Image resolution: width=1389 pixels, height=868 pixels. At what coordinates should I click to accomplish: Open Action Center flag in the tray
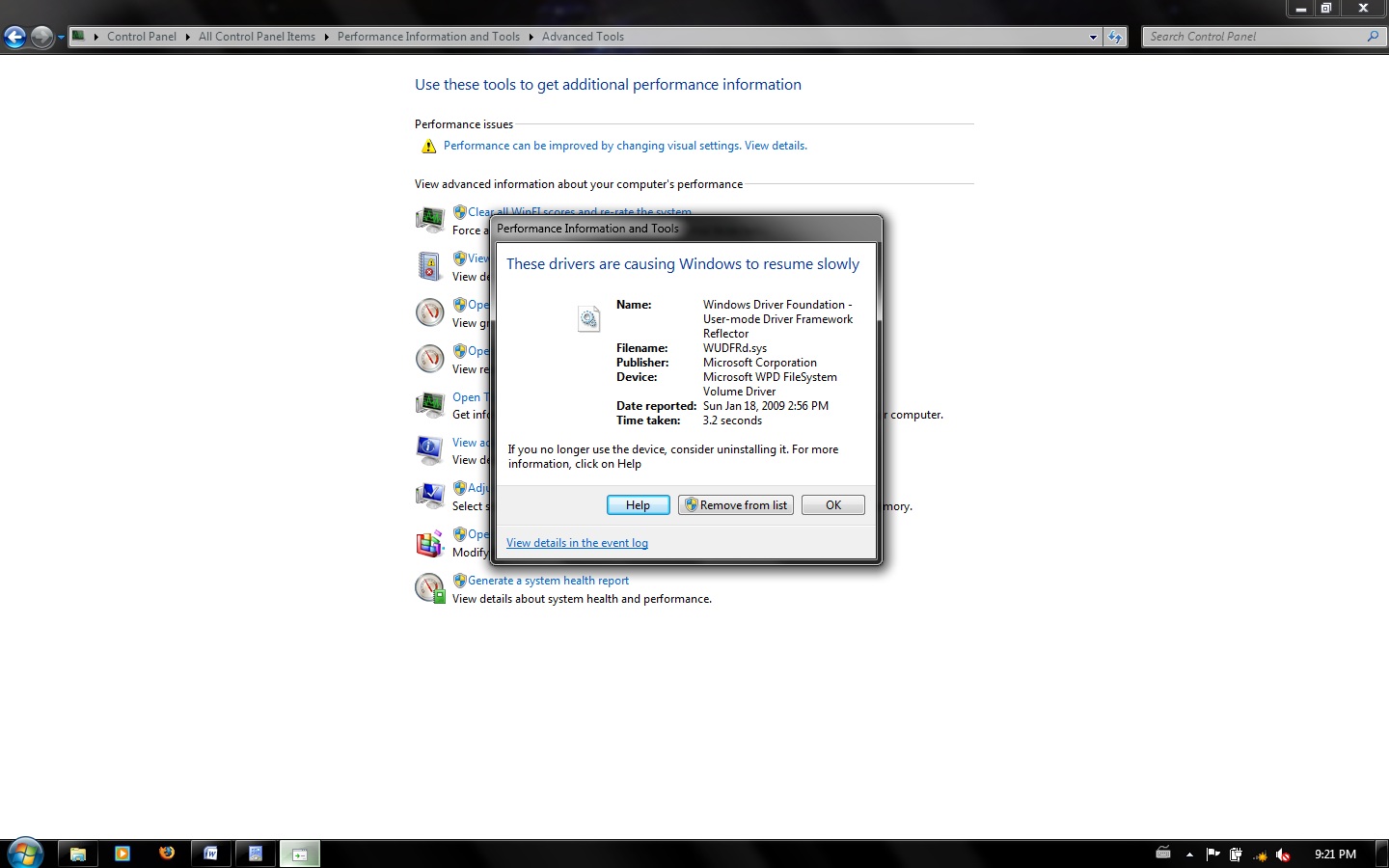pyautogui.click(x=1212, y=854)
